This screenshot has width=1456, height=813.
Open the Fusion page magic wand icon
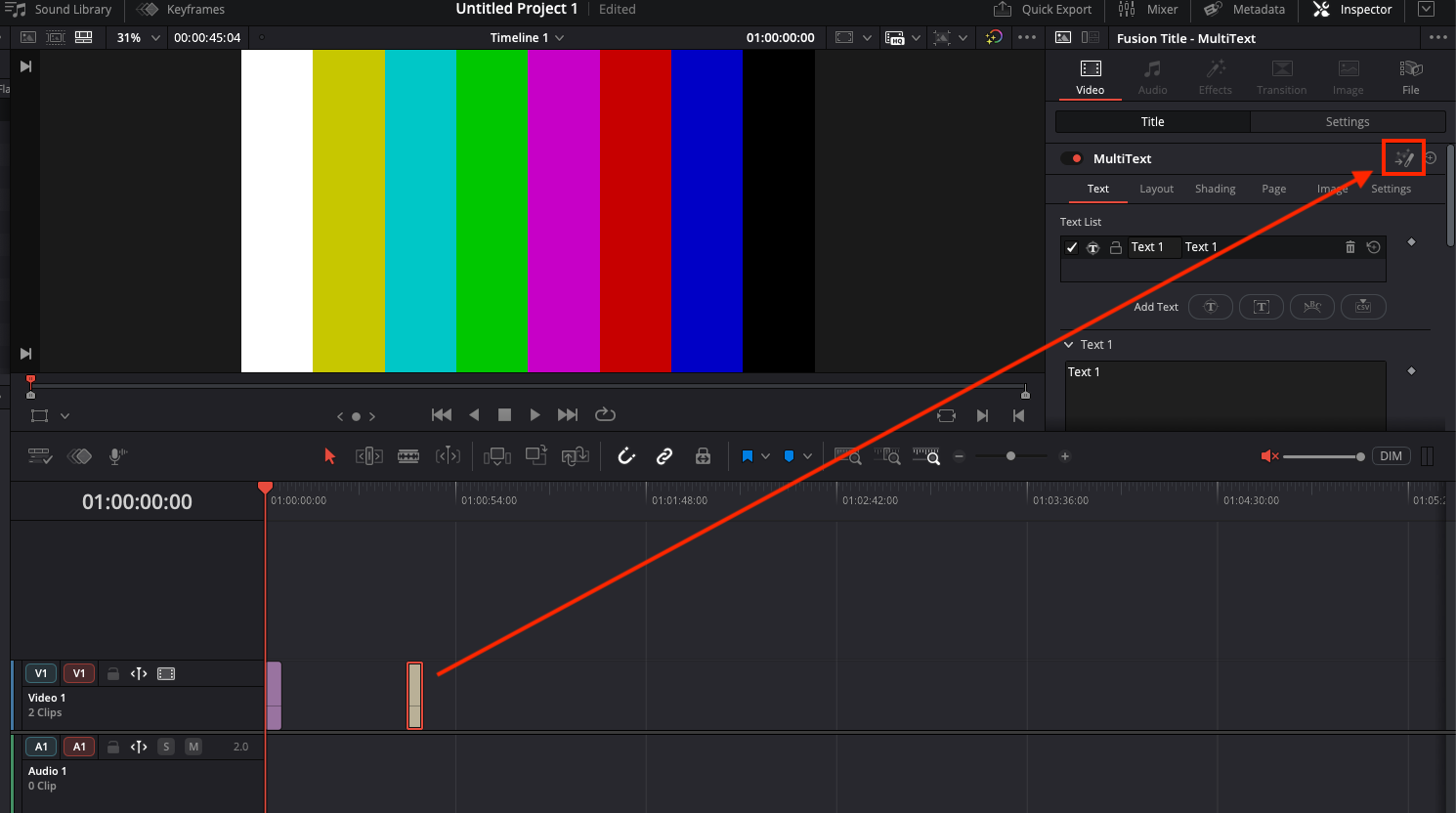pyautogui.click(x=1404, y=158)
